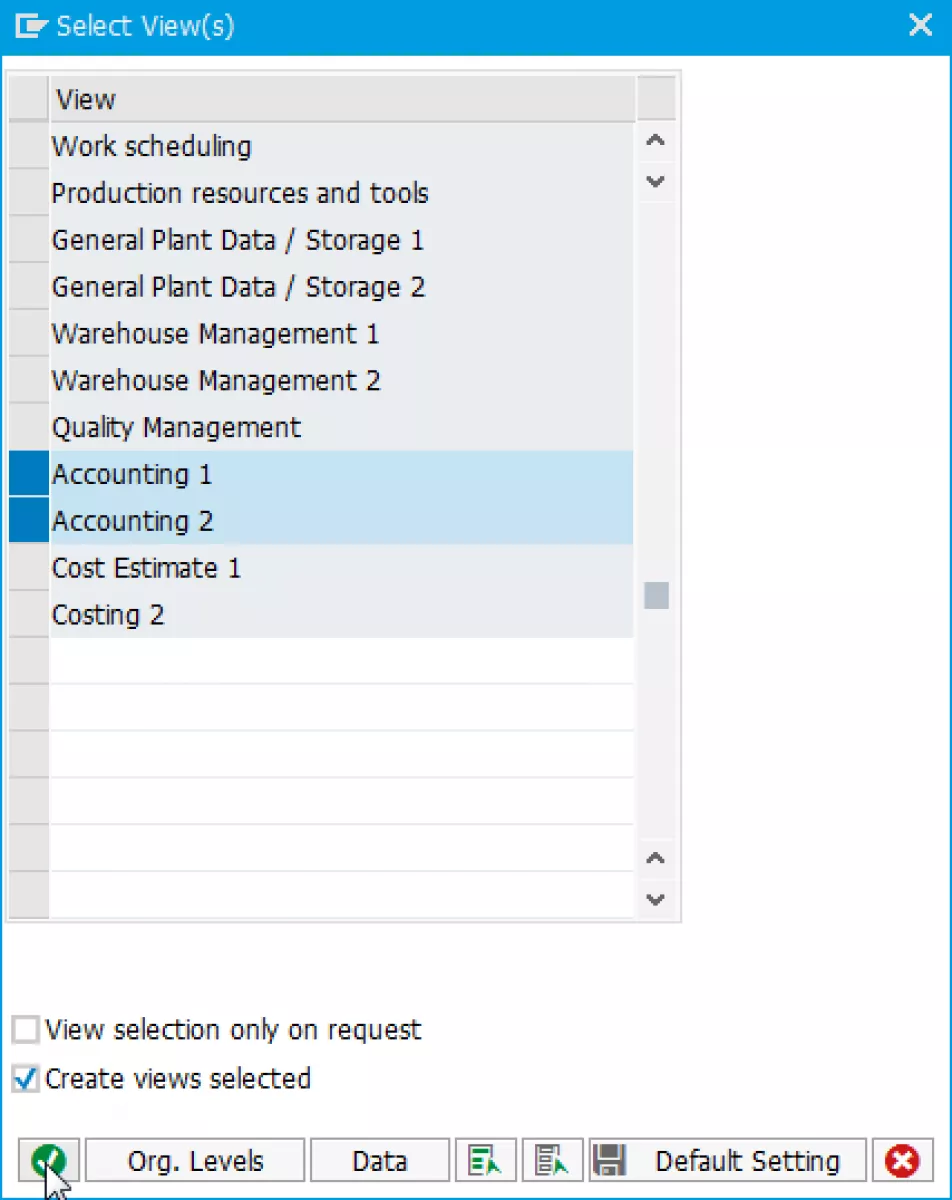The height and width of the screenshot is (1200, 952).
Task: Toggle row selector for Cost Estimate 1
Action: [x=29, y=568]
